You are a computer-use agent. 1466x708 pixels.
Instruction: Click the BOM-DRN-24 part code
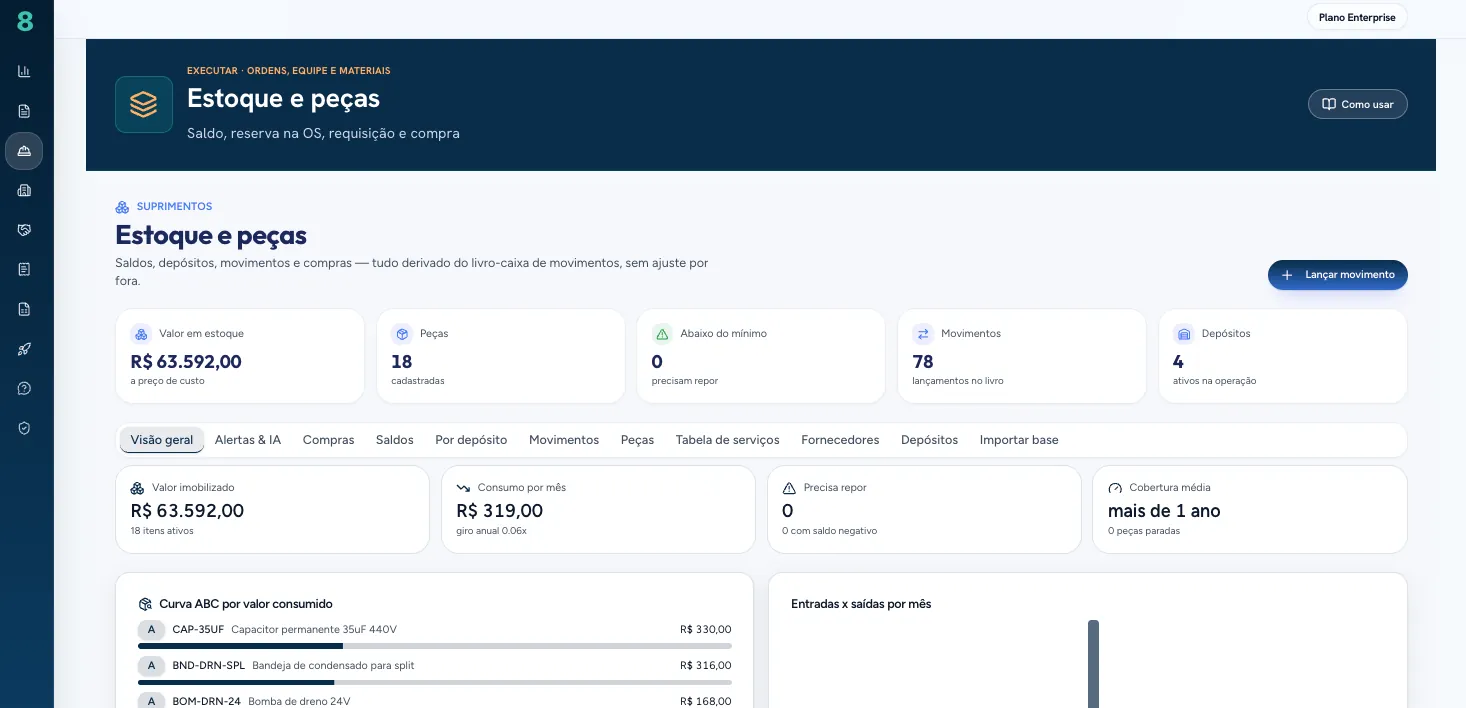point(207,701)
